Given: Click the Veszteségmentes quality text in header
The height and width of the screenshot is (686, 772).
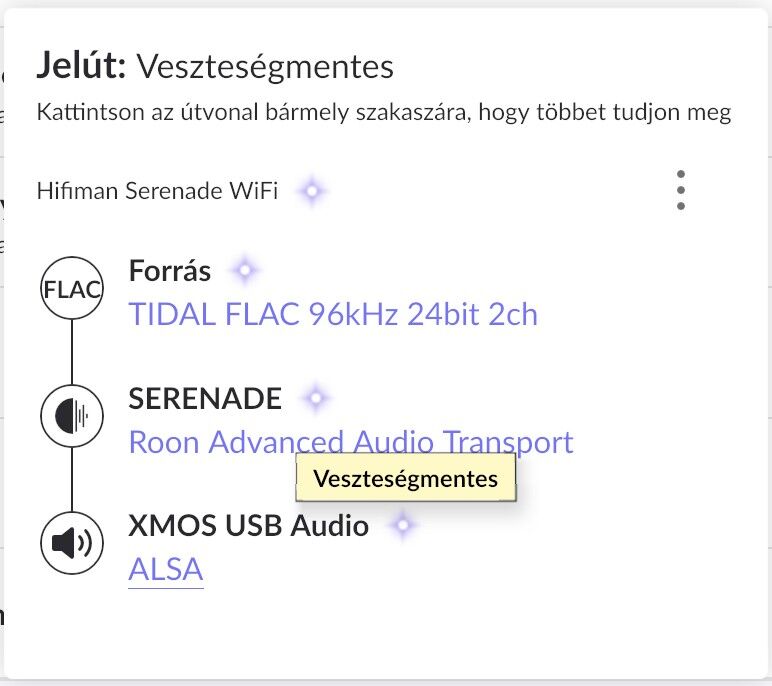Looking at the screenshot, I should [x=265, y=66].
